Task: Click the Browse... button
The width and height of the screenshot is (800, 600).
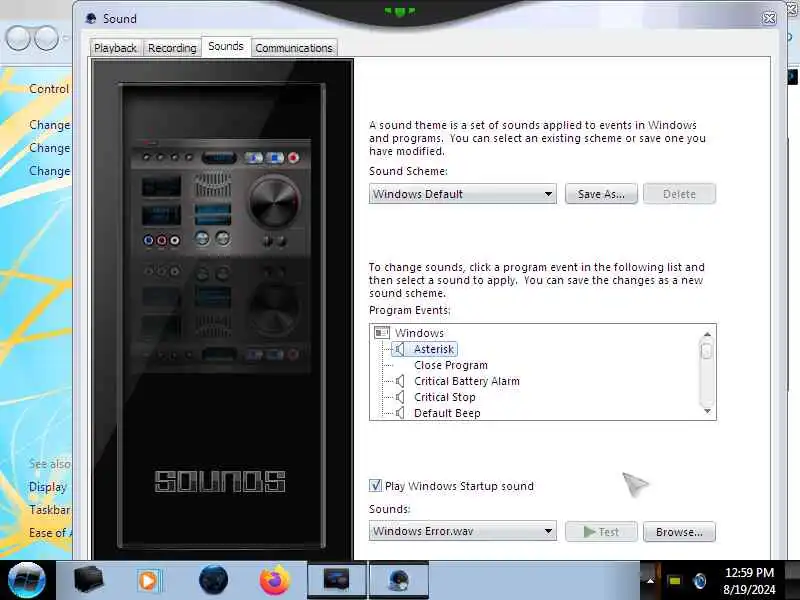Action: pos(679,532)
